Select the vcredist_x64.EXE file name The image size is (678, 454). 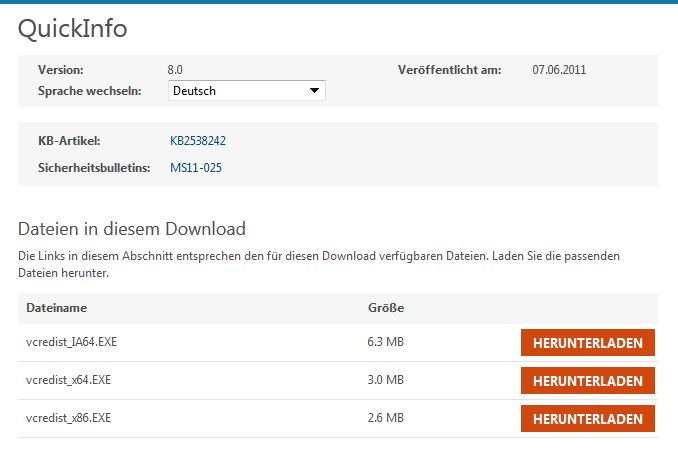[68, 380]
